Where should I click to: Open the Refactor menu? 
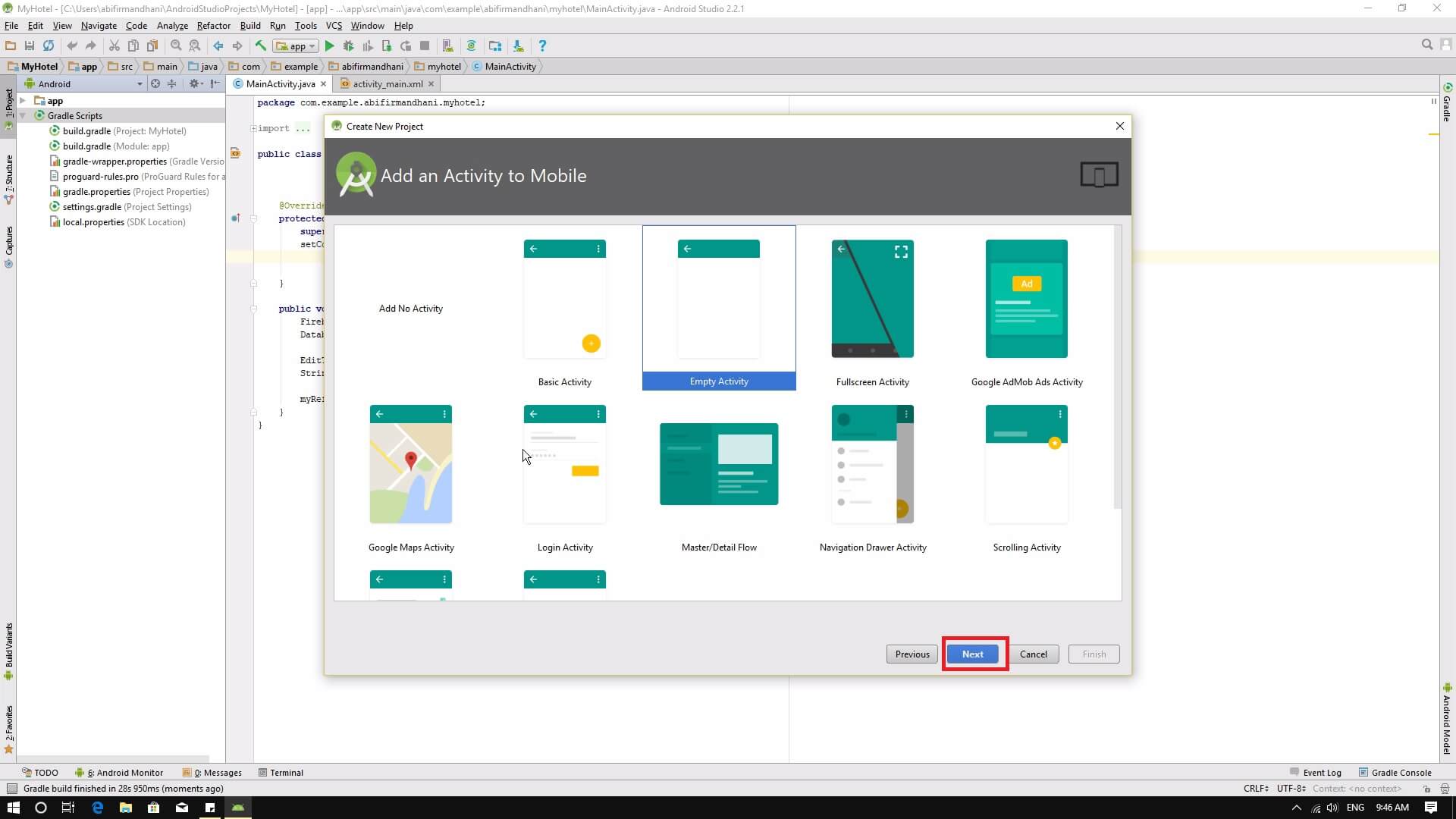click(x=213, y=25)
